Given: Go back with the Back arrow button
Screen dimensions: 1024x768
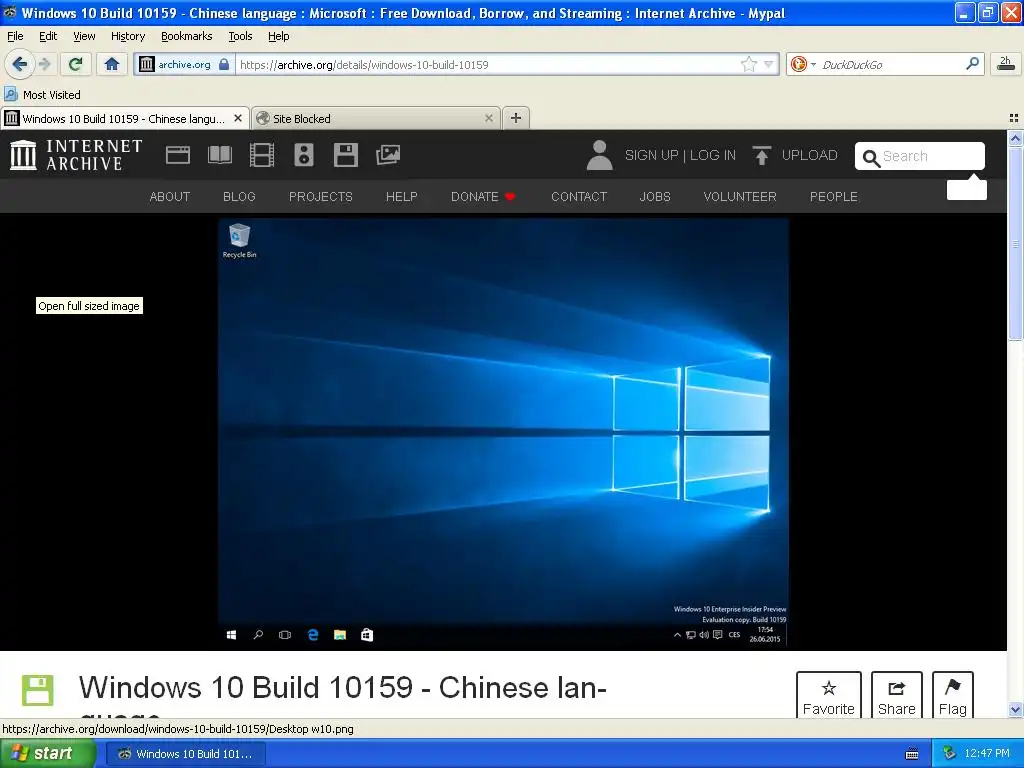Looking at the screenshot, I should (x=19, y=64).
